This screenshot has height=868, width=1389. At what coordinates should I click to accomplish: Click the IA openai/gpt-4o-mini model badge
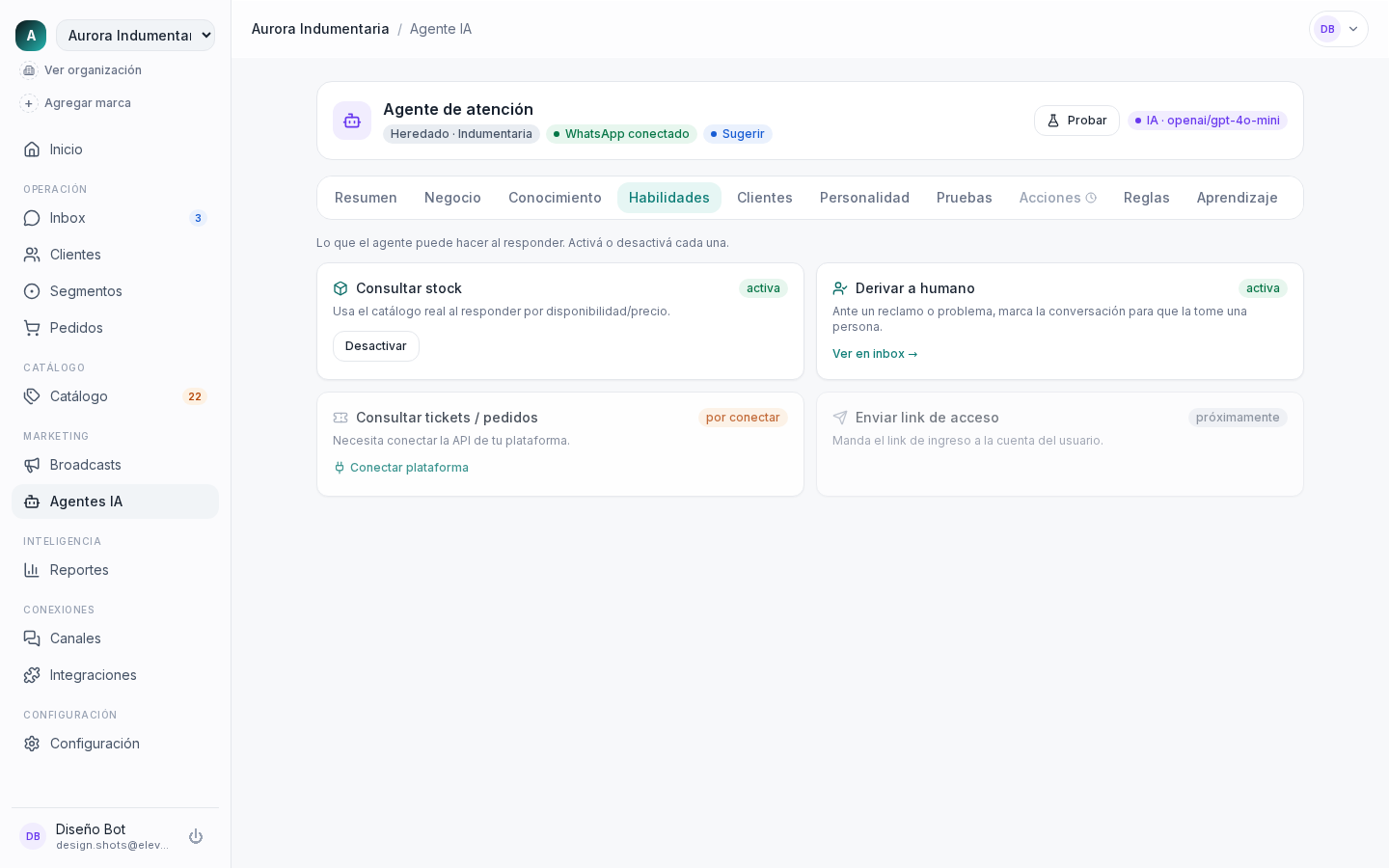[1208, 121]
